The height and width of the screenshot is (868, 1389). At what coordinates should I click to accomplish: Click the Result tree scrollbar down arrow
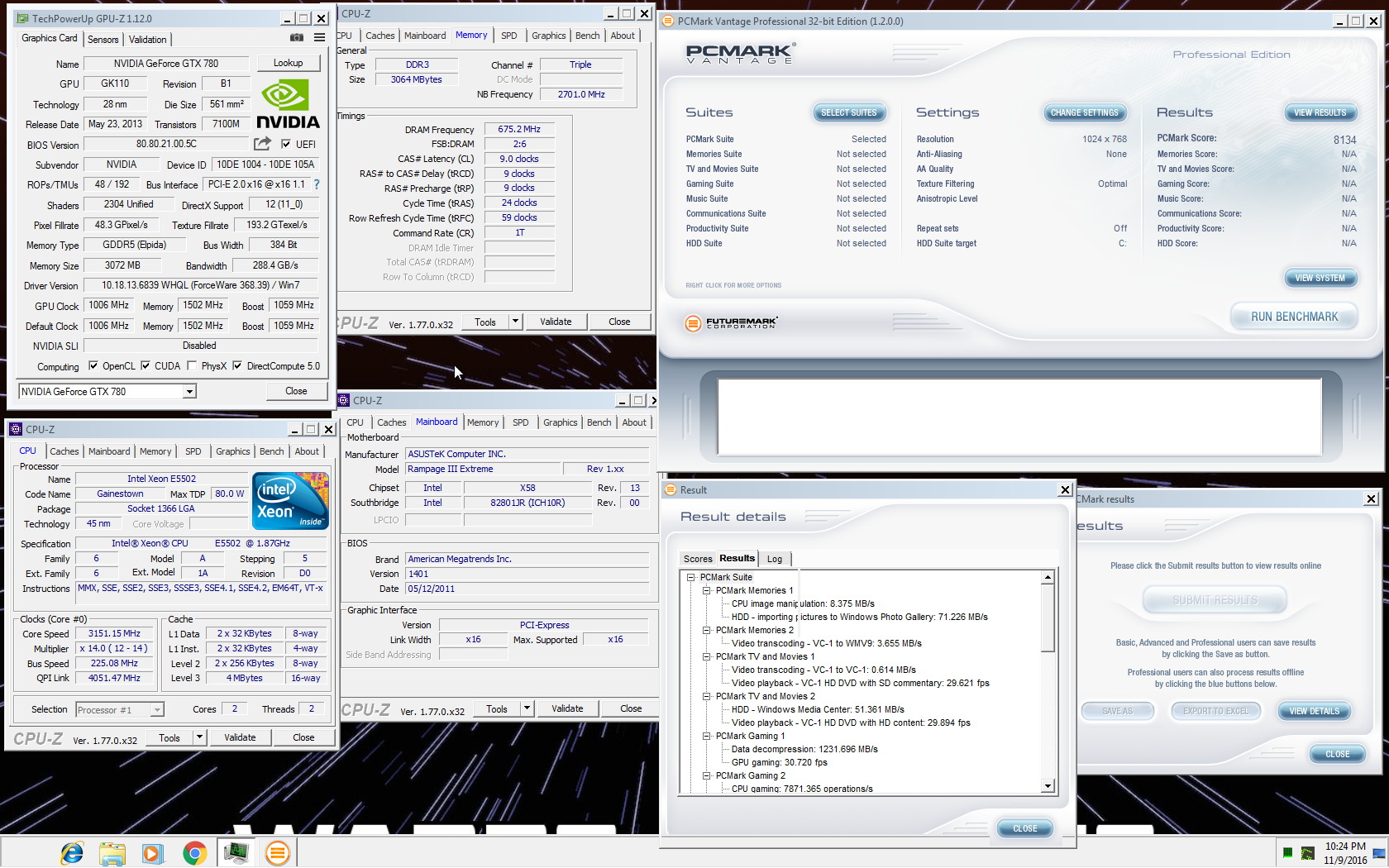(x=1048, y=786)
